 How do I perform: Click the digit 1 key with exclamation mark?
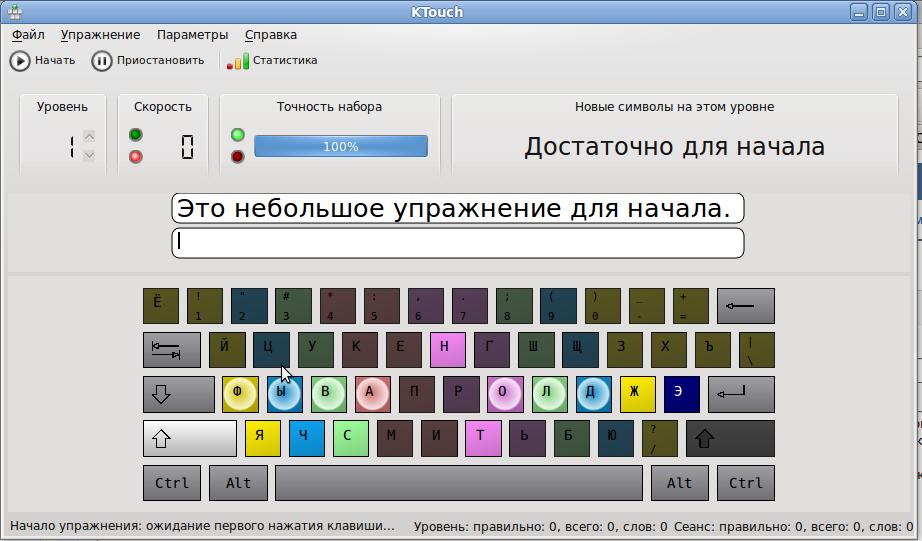tap(205, 306)
